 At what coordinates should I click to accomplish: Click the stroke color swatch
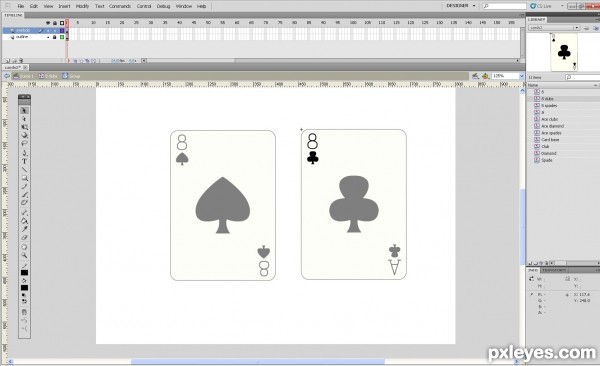click(24, 273)
